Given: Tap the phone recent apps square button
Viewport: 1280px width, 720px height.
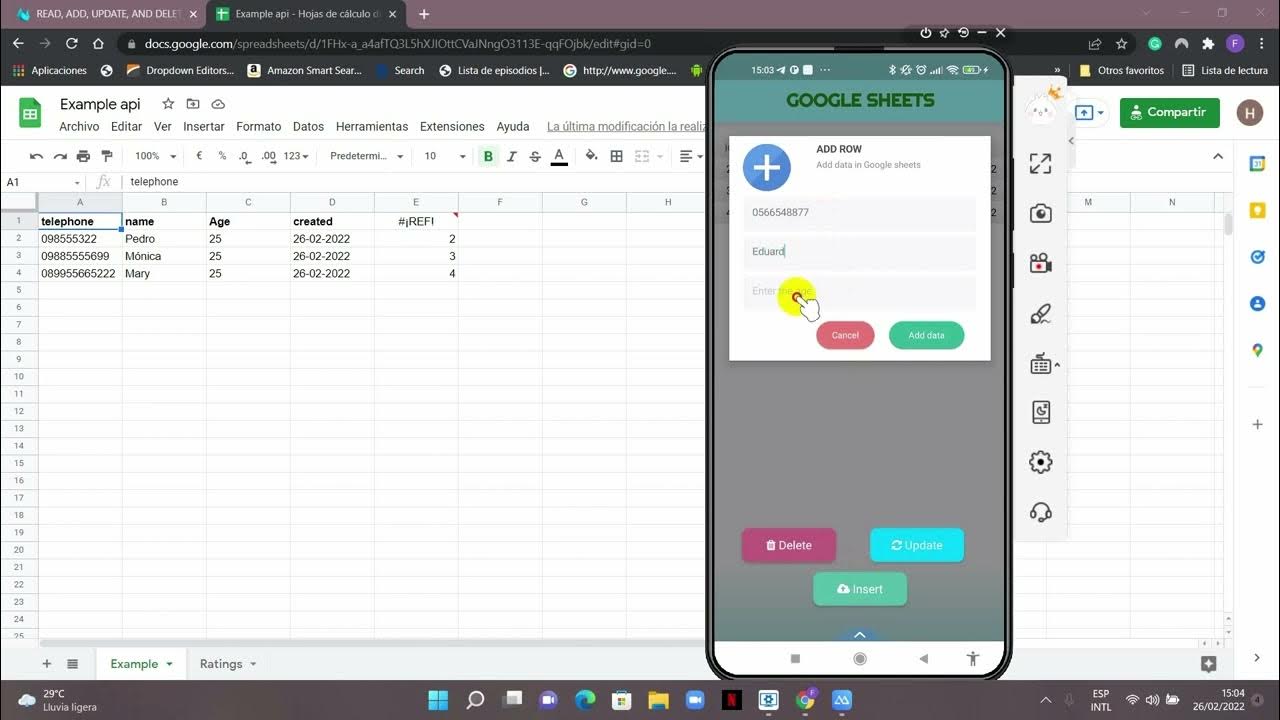Looking at the screenshot, I should coord(796,658).
